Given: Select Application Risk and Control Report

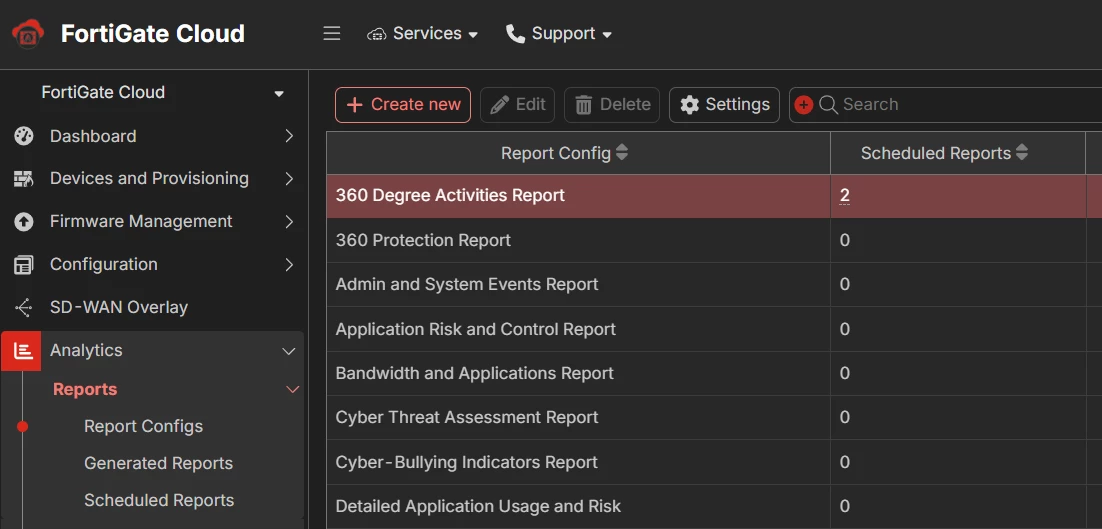Looking at the screenshot, I should 714,329.
